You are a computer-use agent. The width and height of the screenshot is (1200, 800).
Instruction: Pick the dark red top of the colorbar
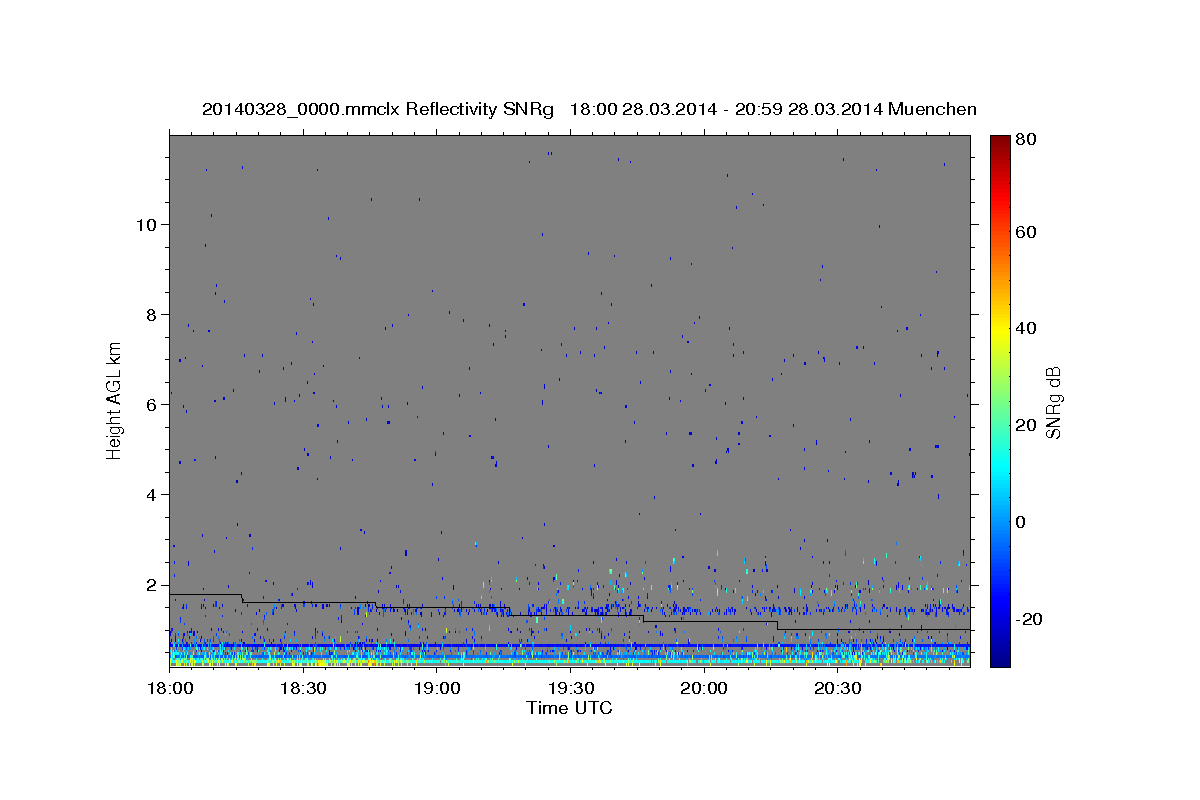[x=999, y=140]
